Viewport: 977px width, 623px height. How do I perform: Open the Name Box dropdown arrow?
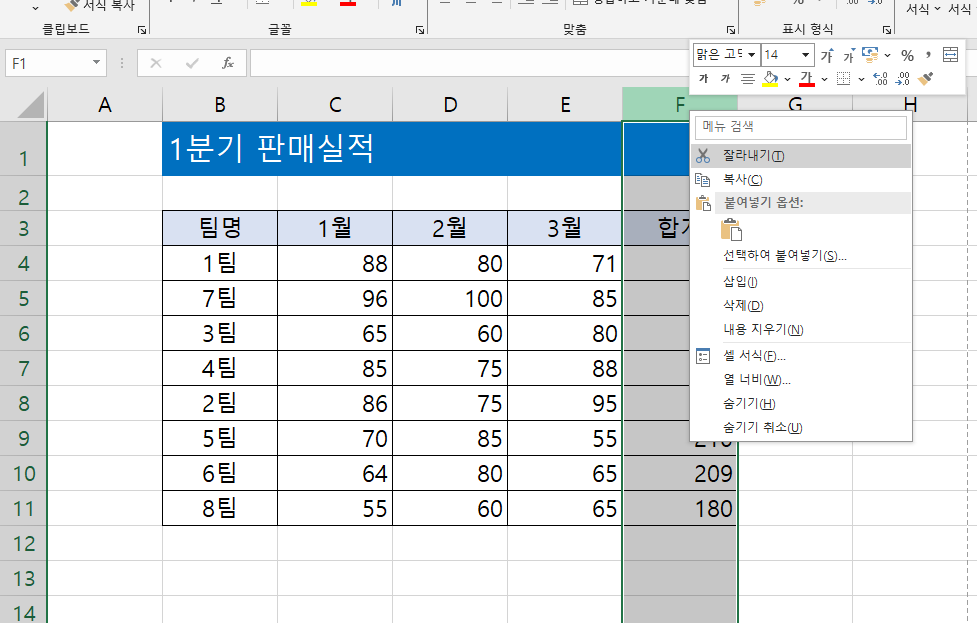pyautogui.click(x=96, y=62)
